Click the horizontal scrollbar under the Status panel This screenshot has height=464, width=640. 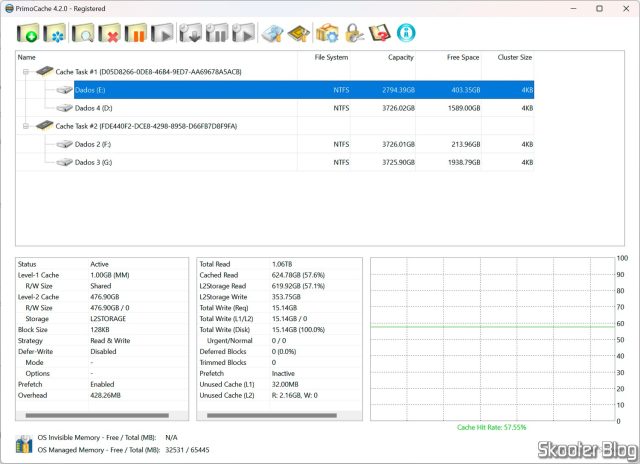[x=97, y=415]
